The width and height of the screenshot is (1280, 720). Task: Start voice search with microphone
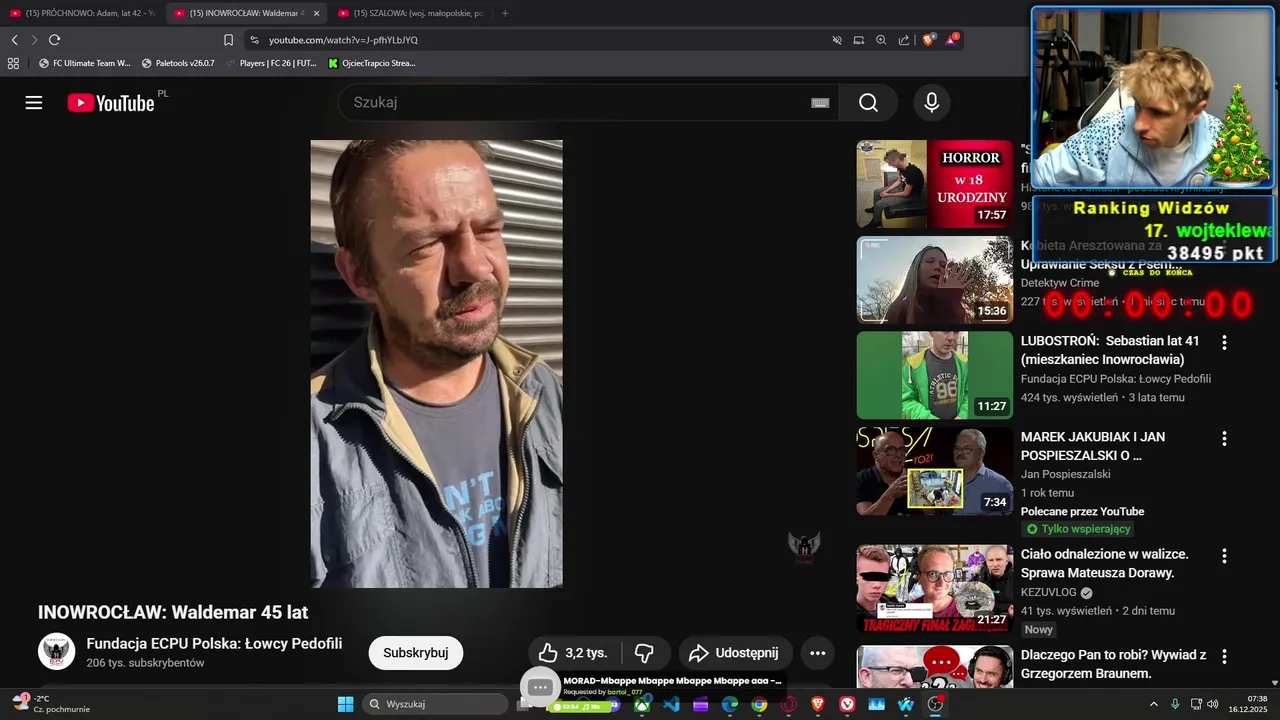932,103
